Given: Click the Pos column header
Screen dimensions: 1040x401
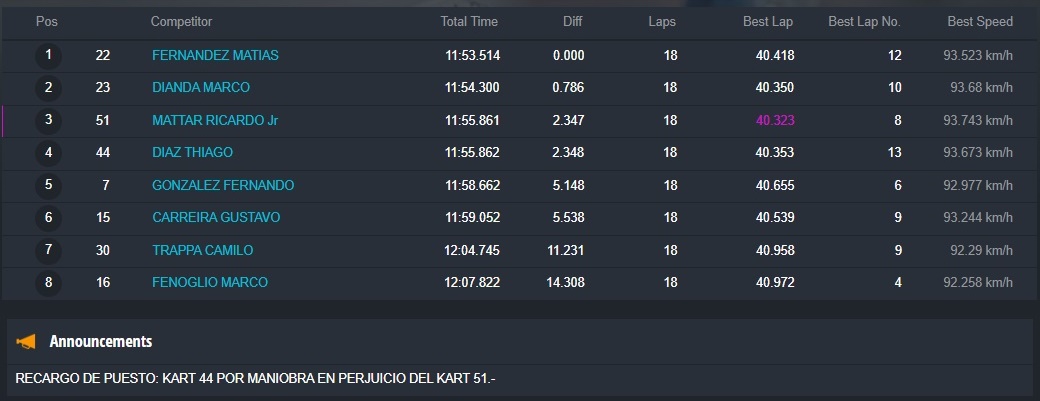Looking at the screenshot, I should pos(46,22).
